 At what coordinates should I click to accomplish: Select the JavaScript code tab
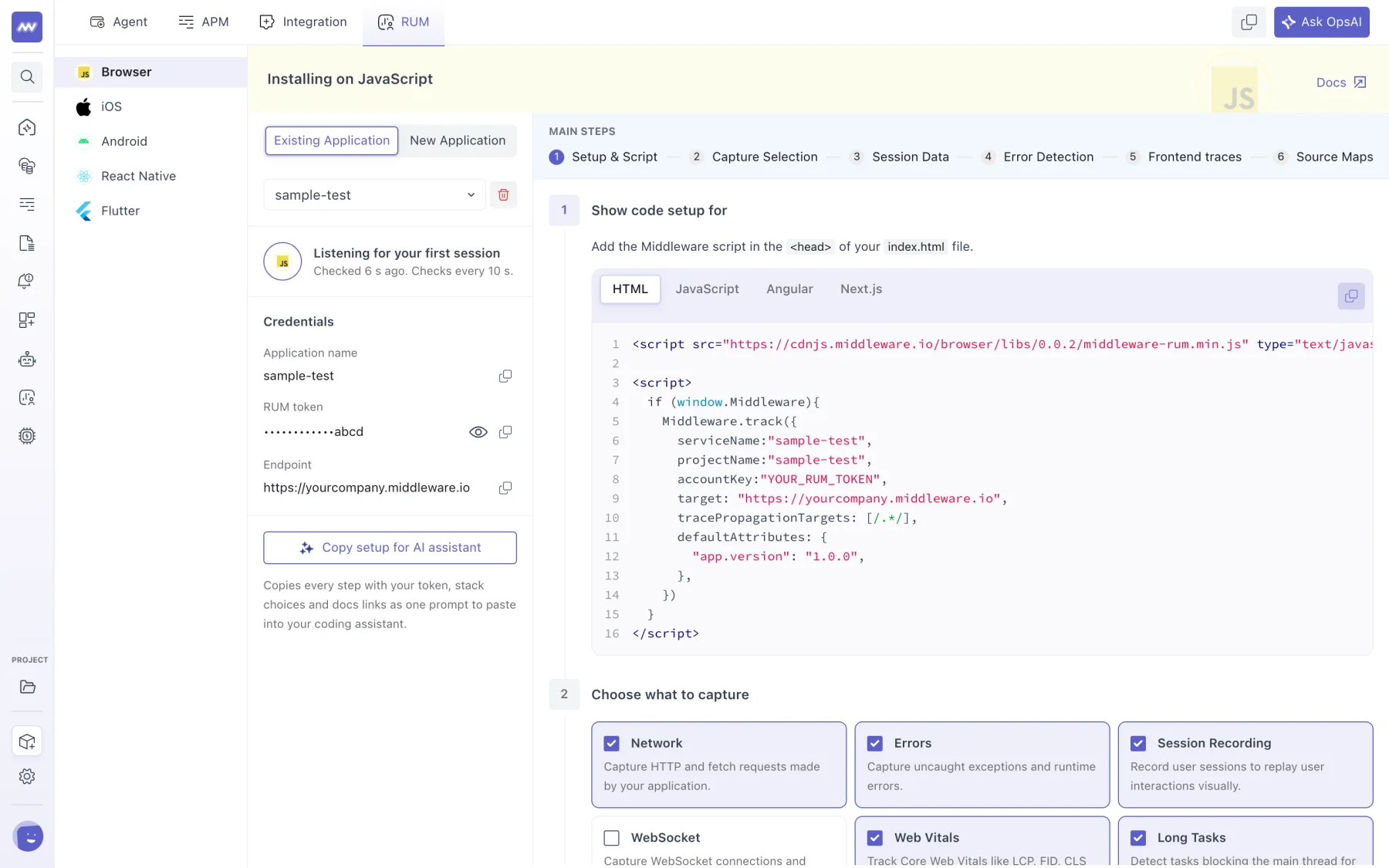click(707, 289)
